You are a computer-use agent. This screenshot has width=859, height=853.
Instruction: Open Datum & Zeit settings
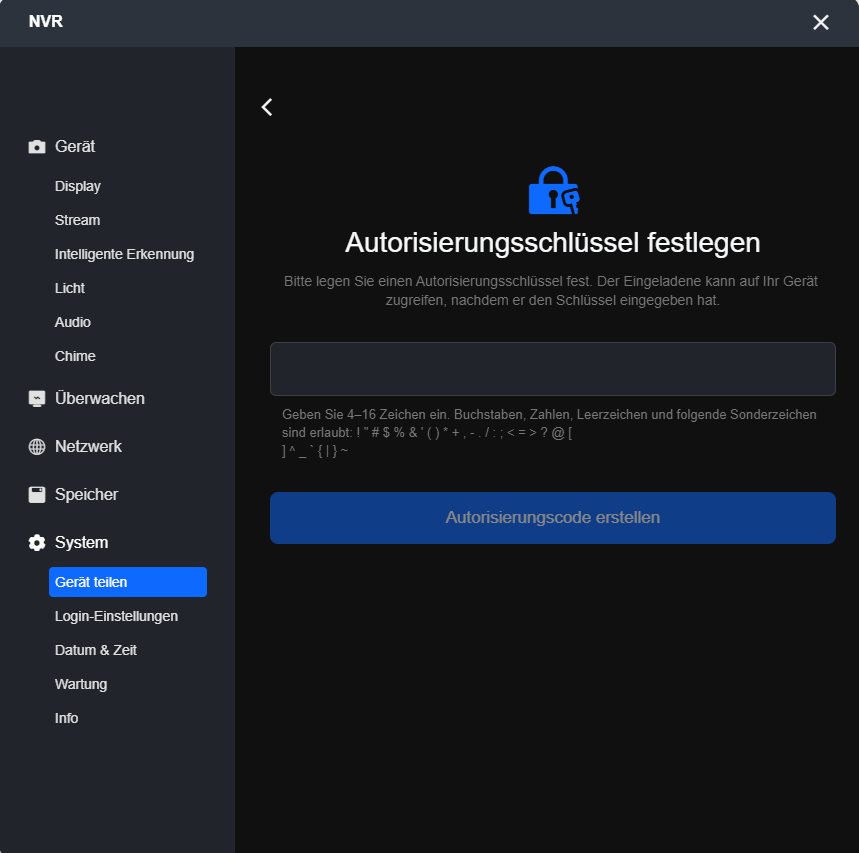pyautogui.click(x=96, y=650)
